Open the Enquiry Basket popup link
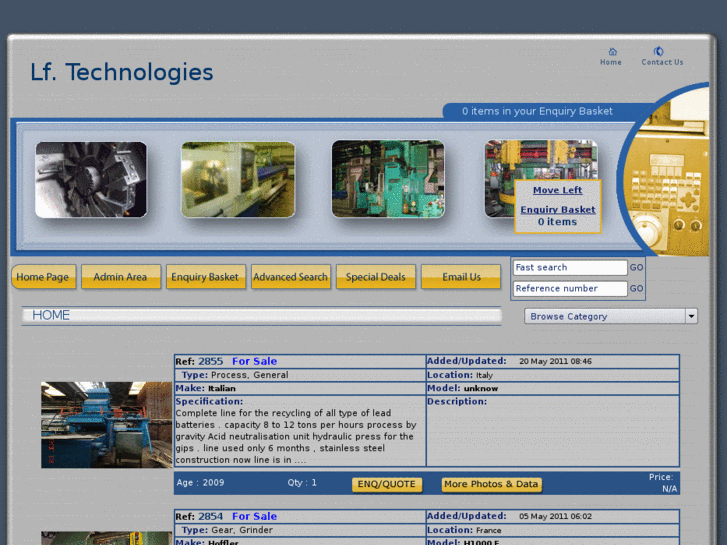The width and height of the screenshot is (727, 545). [558, 210]
